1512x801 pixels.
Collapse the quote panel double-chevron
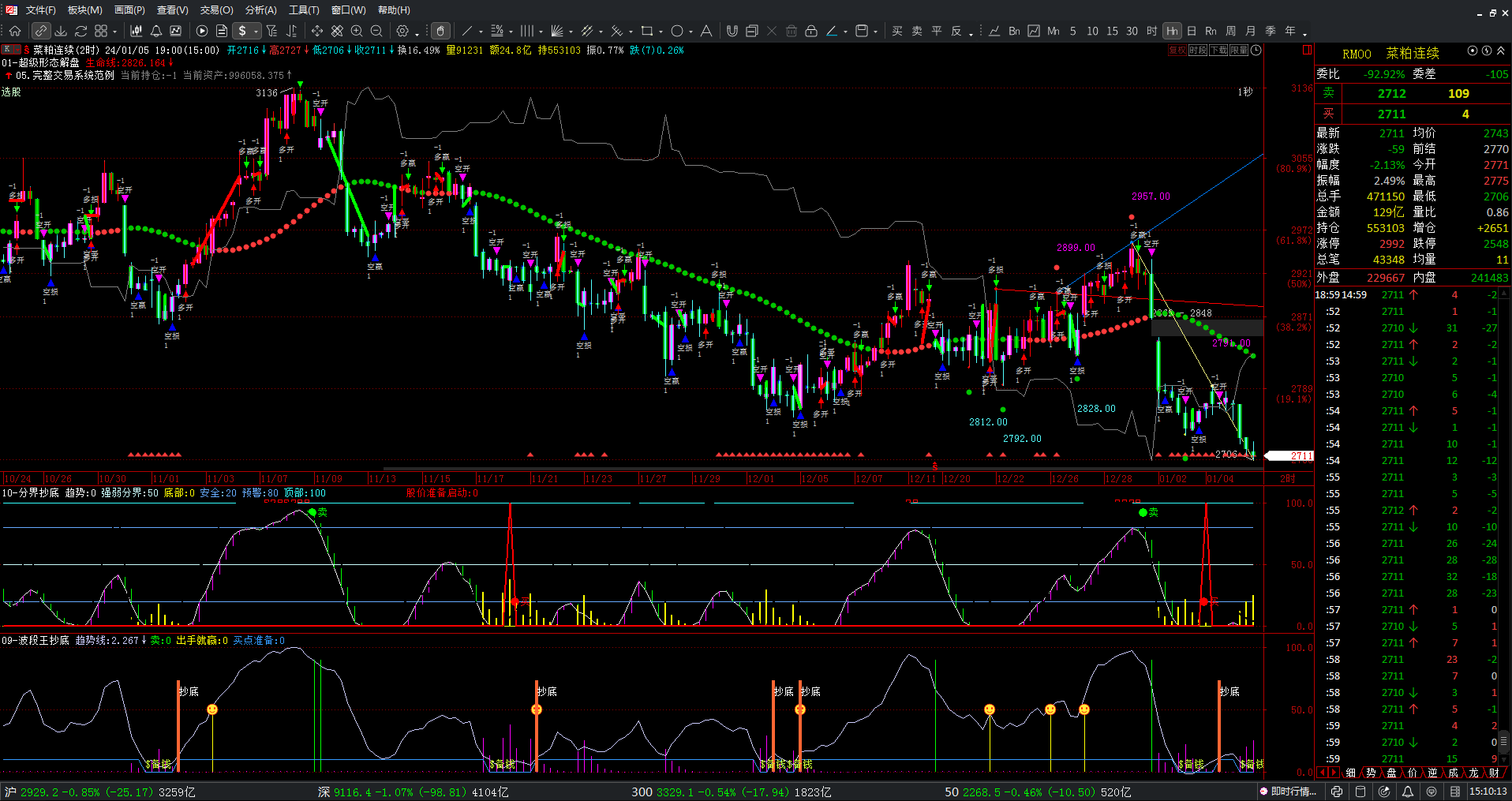point(1501,51)
